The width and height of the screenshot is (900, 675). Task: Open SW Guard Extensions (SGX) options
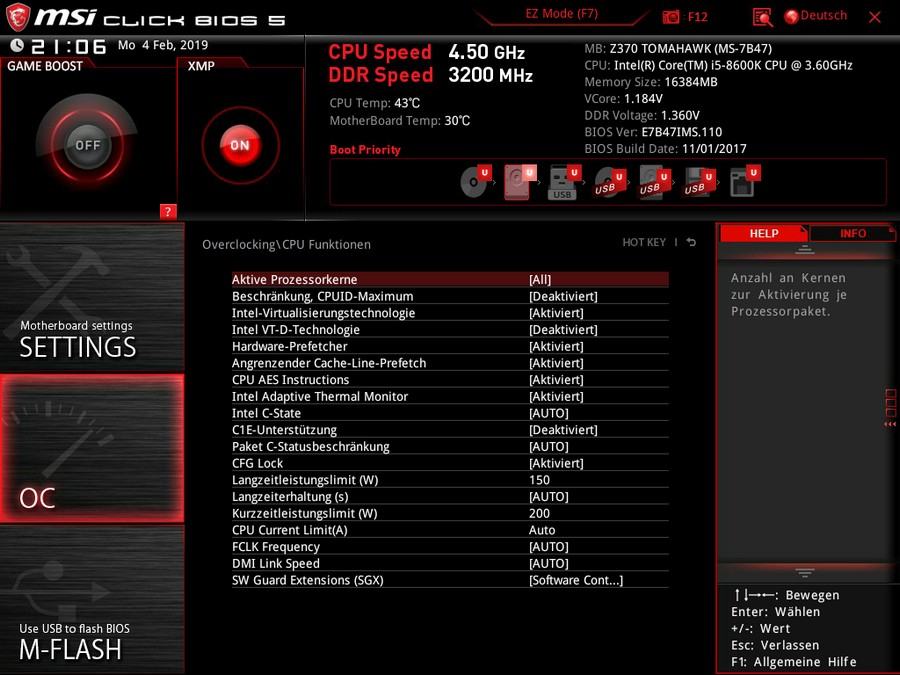[x=450, y=580]
